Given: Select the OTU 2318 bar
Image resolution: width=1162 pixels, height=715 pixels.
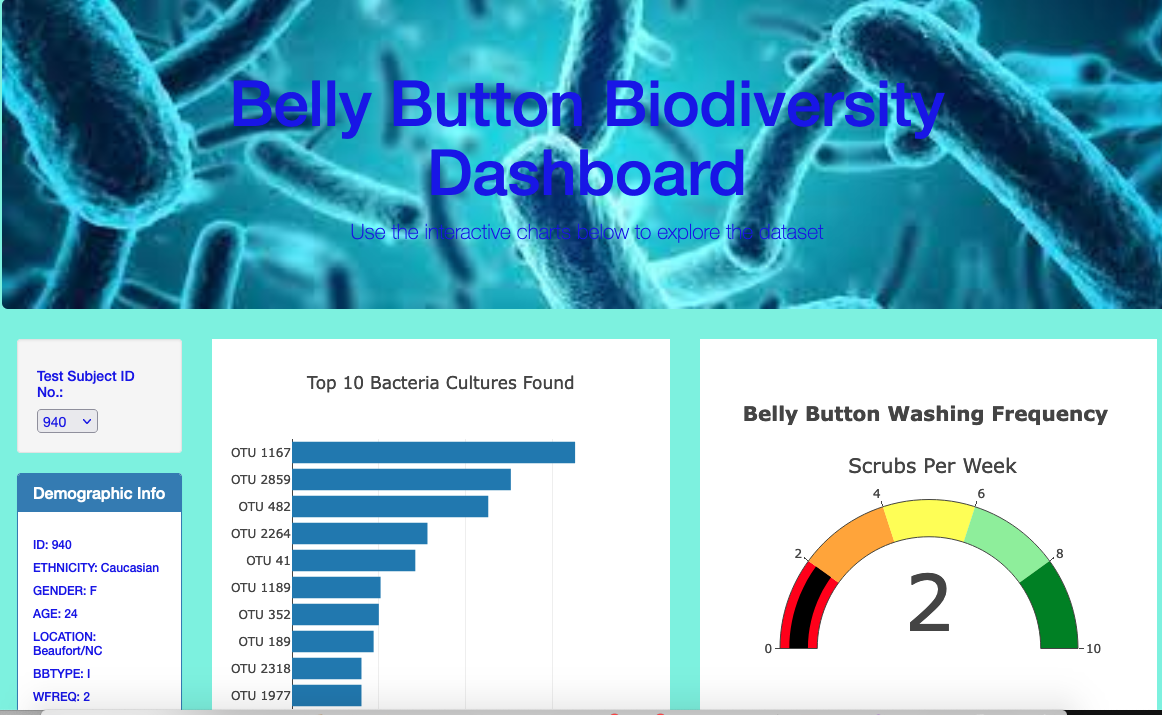Looking at the screenshot, I should pyautogui.click(x=327, y=668).
